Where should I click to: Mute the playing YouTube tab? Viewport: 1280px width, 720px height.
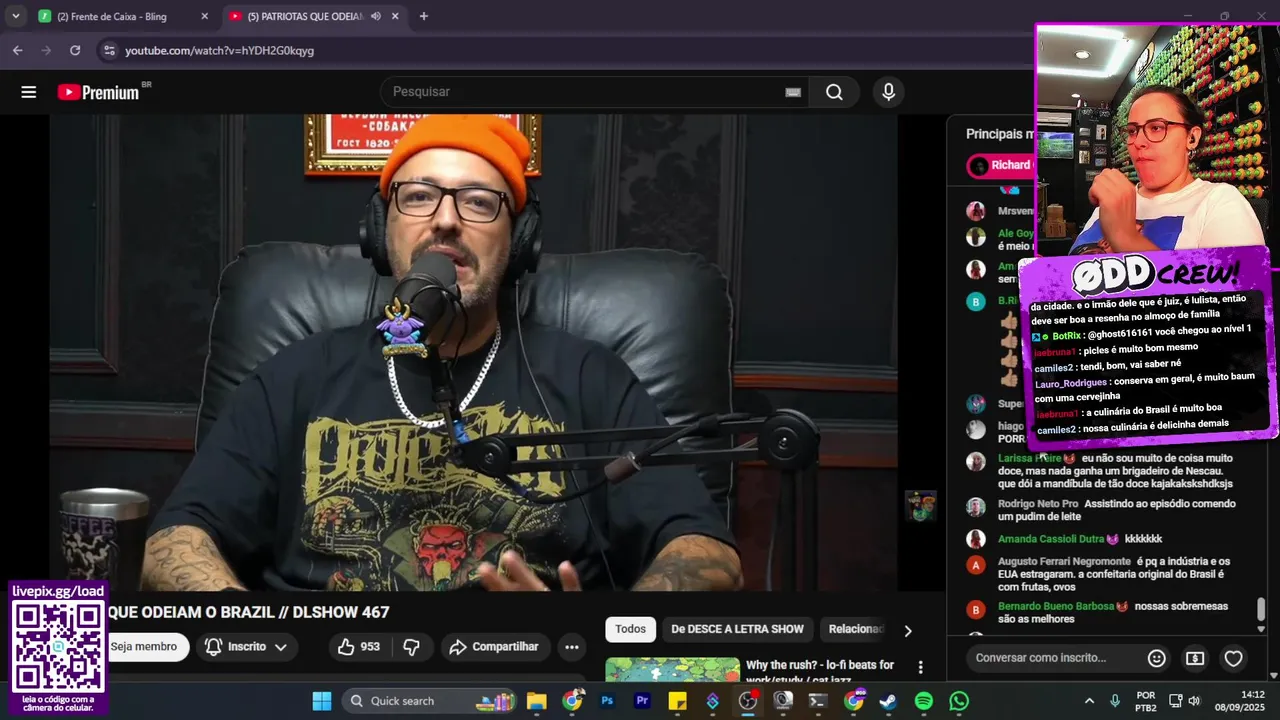point(375,16)
